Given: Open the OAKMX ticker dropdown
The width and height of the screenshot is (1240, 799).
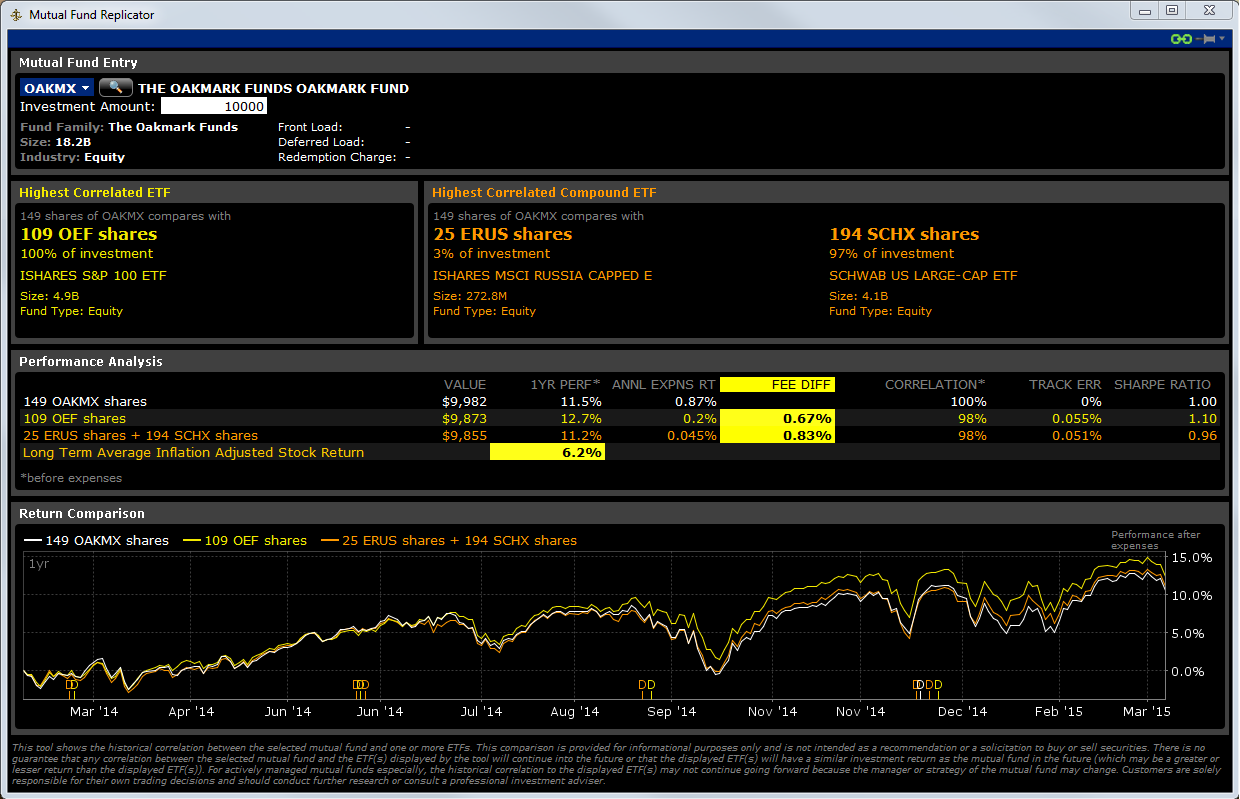Looking at the screenshot, I should (x=57, y=88).
